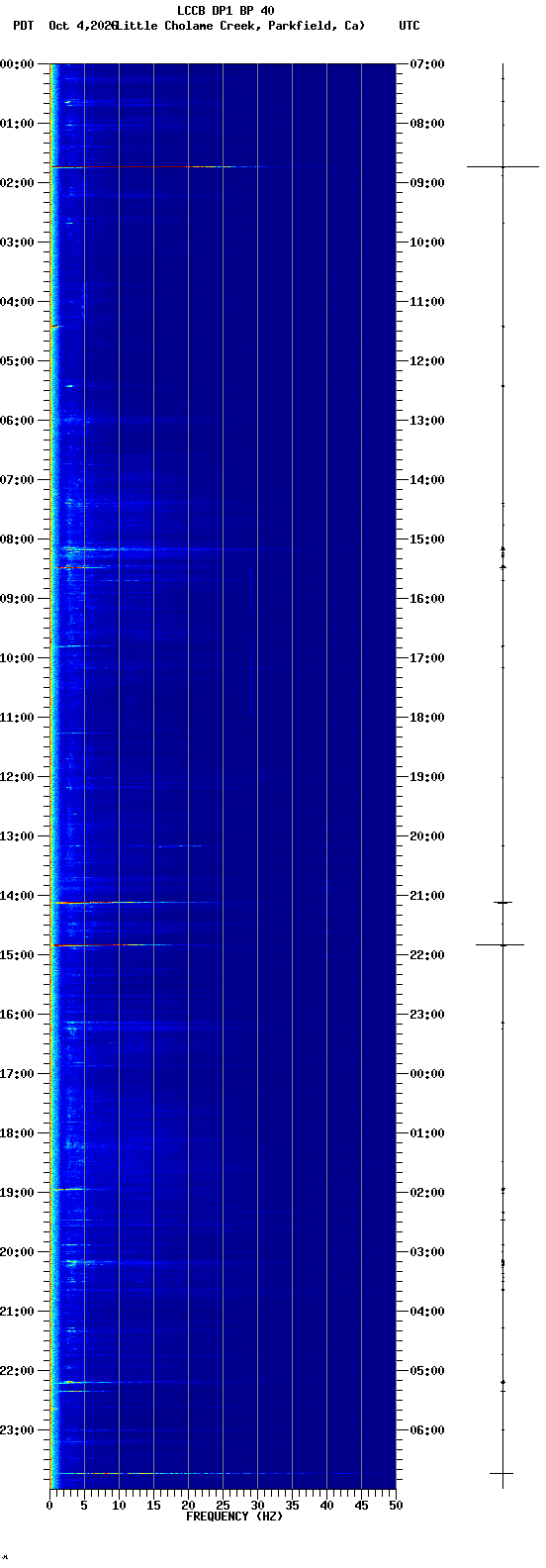Viewport: 546px width, 1568px height.
Task: Click the seismogram spike just after 21:00 UTC
Action: 503,903
